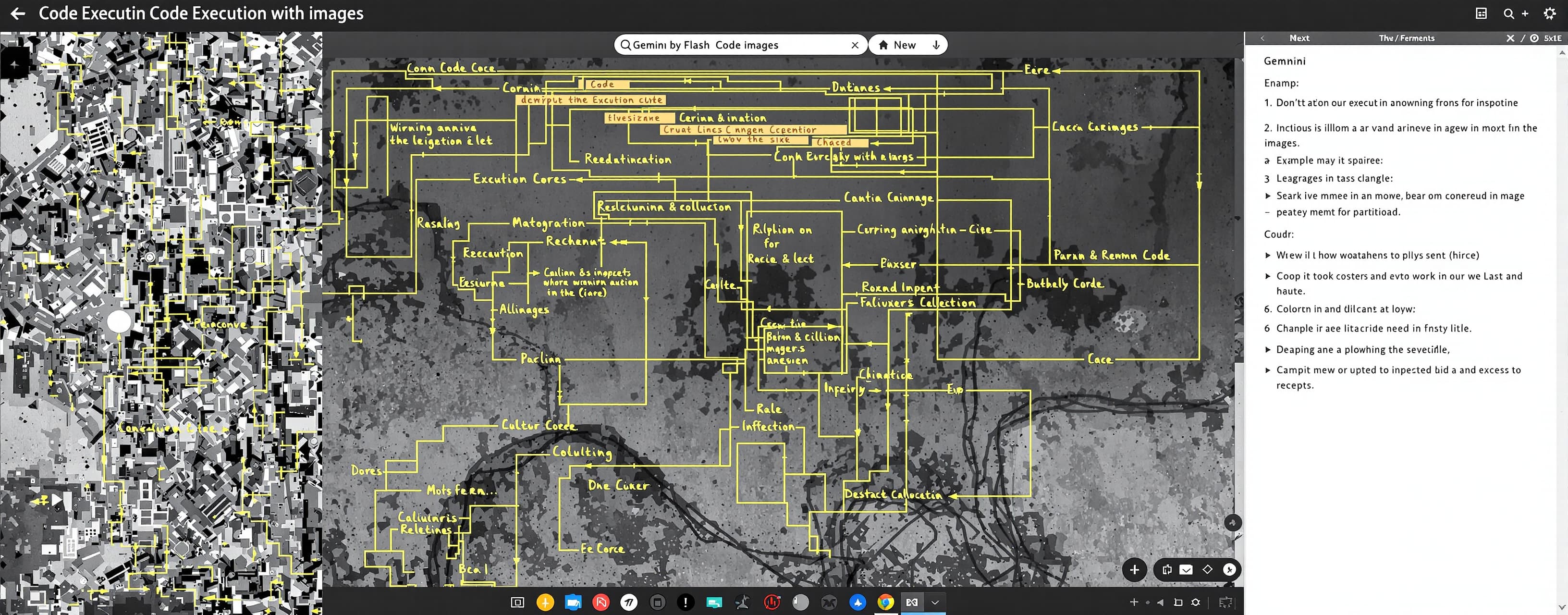This screenshot has height=615, width=1568.
Task: Click the small dark round button above the canvas pill
Action: pos(1233,522)
